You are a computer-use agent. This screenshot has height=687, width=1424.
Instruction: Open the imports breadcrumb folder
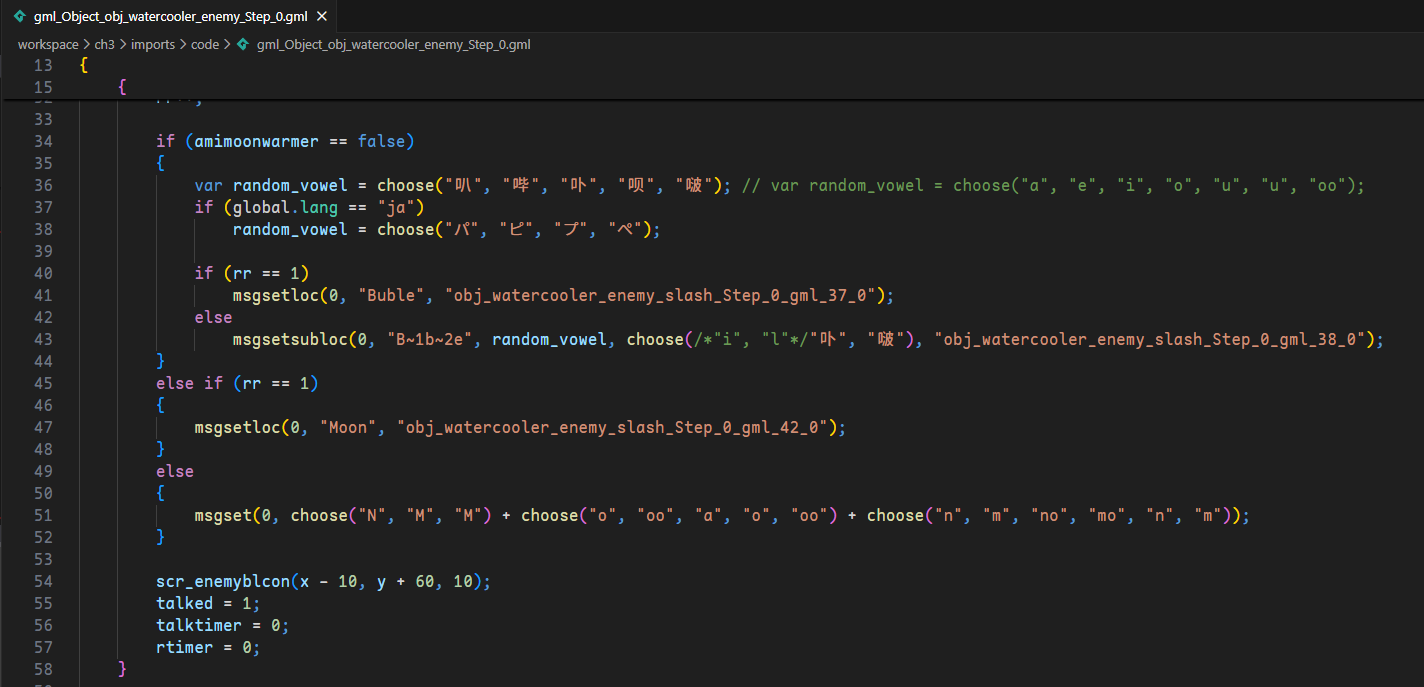click(153, 45)
